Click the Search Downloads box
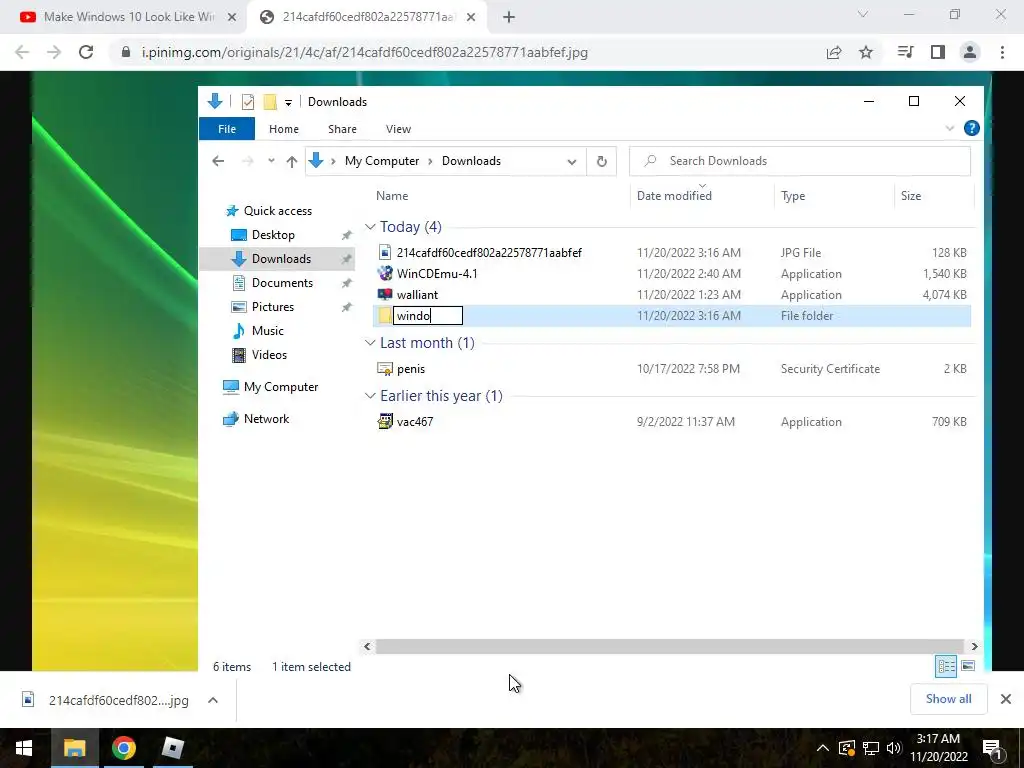 tap(799, 161)
